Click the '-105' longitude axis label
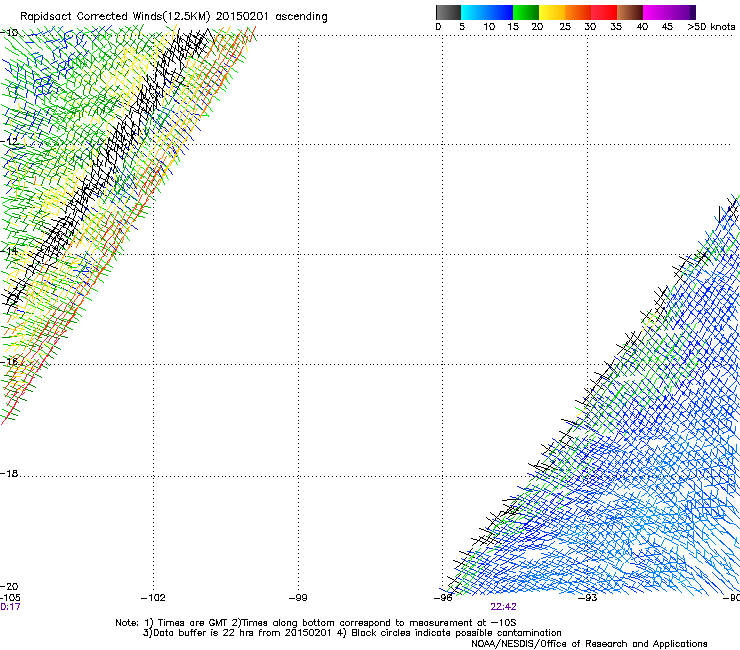The width and height of the screenshot is (740, 650). click(x=10, y=598)
